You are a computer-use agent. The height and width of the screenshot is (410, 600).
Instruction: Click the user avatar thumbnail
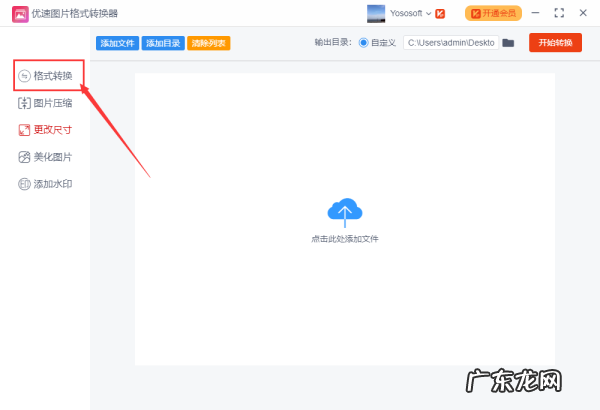[x=376, y=14]
